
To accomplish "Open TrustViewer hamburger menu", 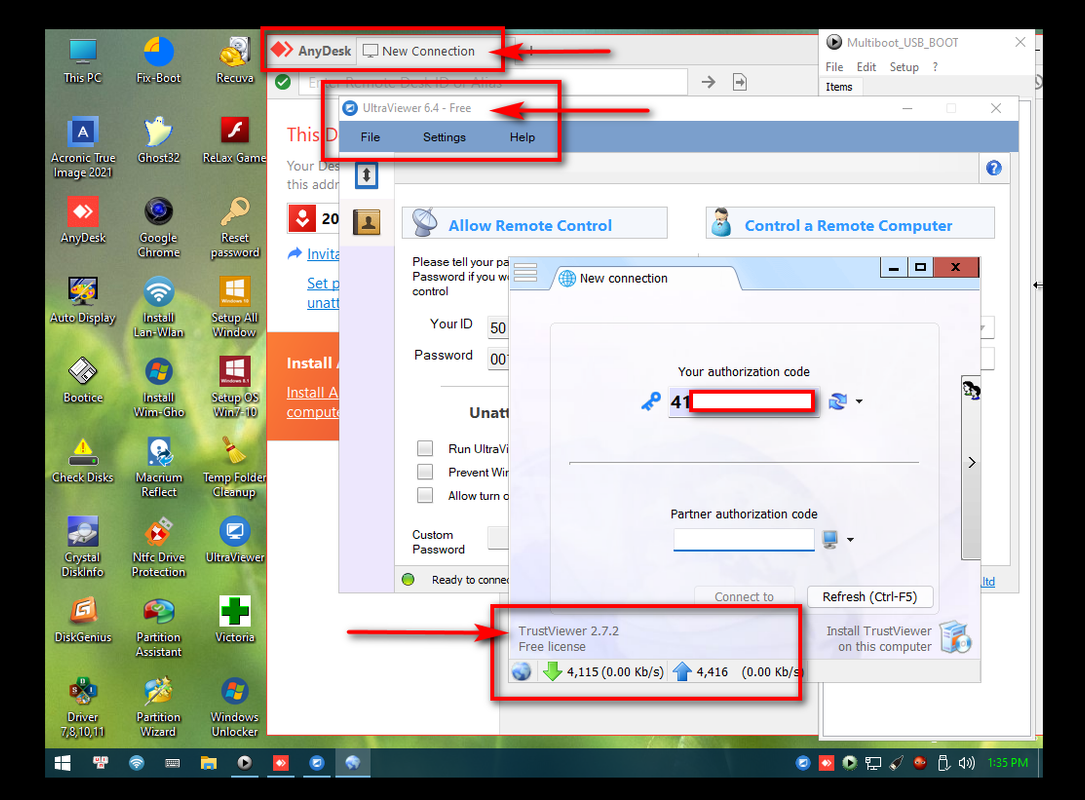I will [525, 273].
